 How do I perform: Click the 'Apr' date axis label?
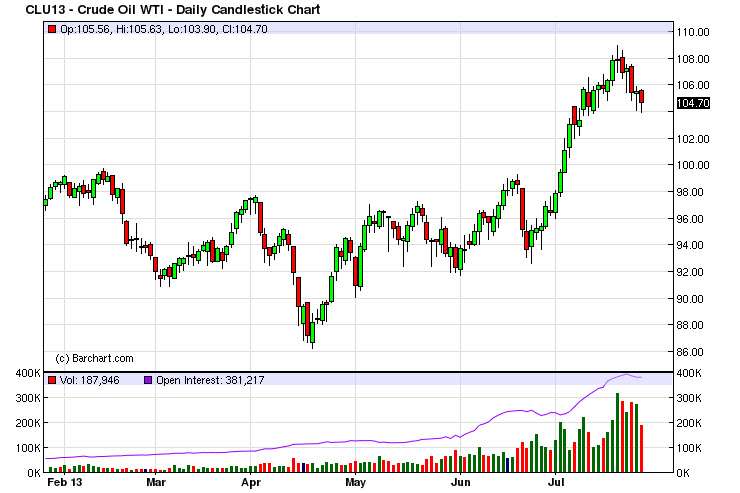coord(251,483)
